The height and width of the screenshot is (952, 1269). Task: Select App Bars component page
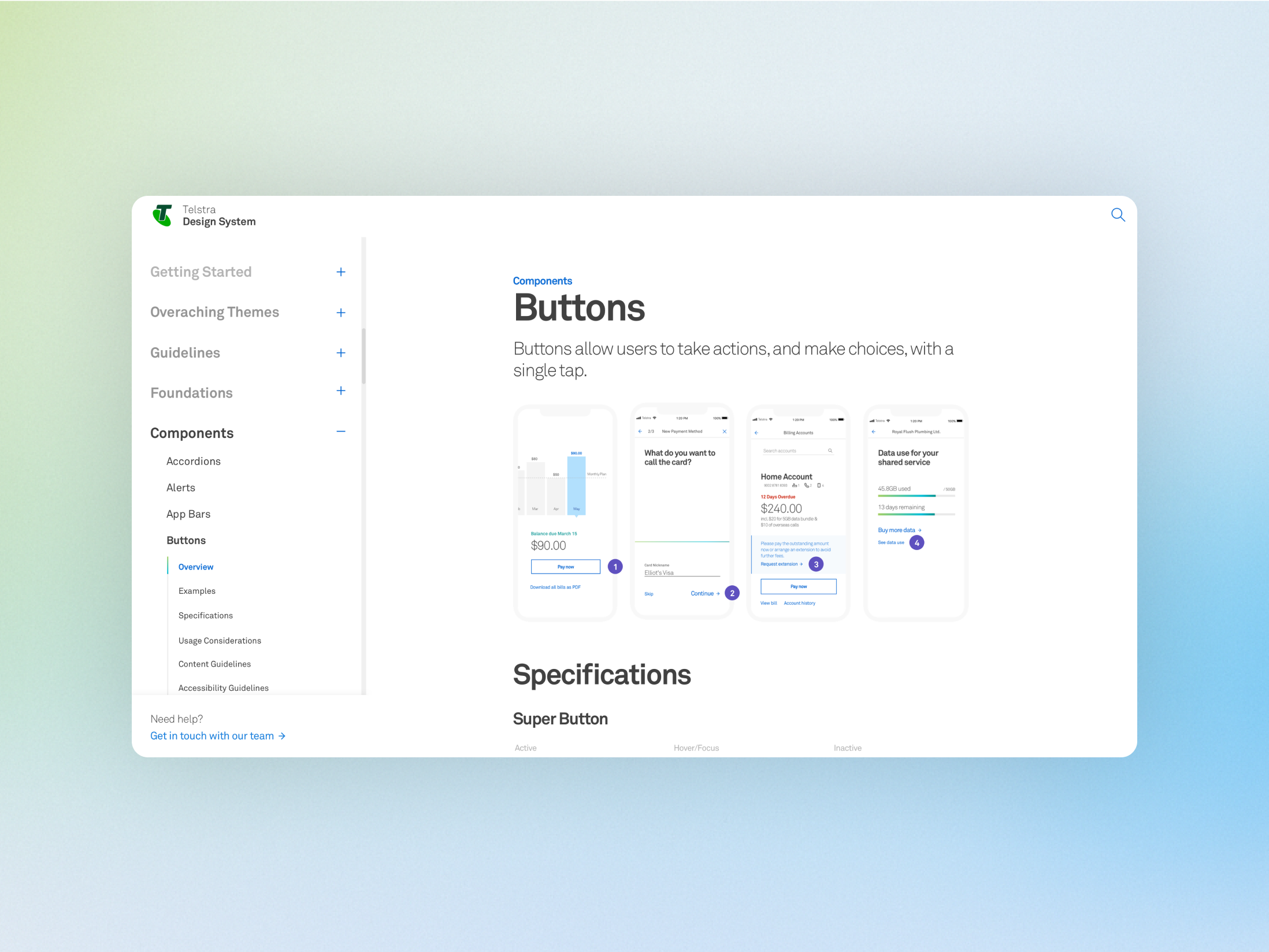188,514
